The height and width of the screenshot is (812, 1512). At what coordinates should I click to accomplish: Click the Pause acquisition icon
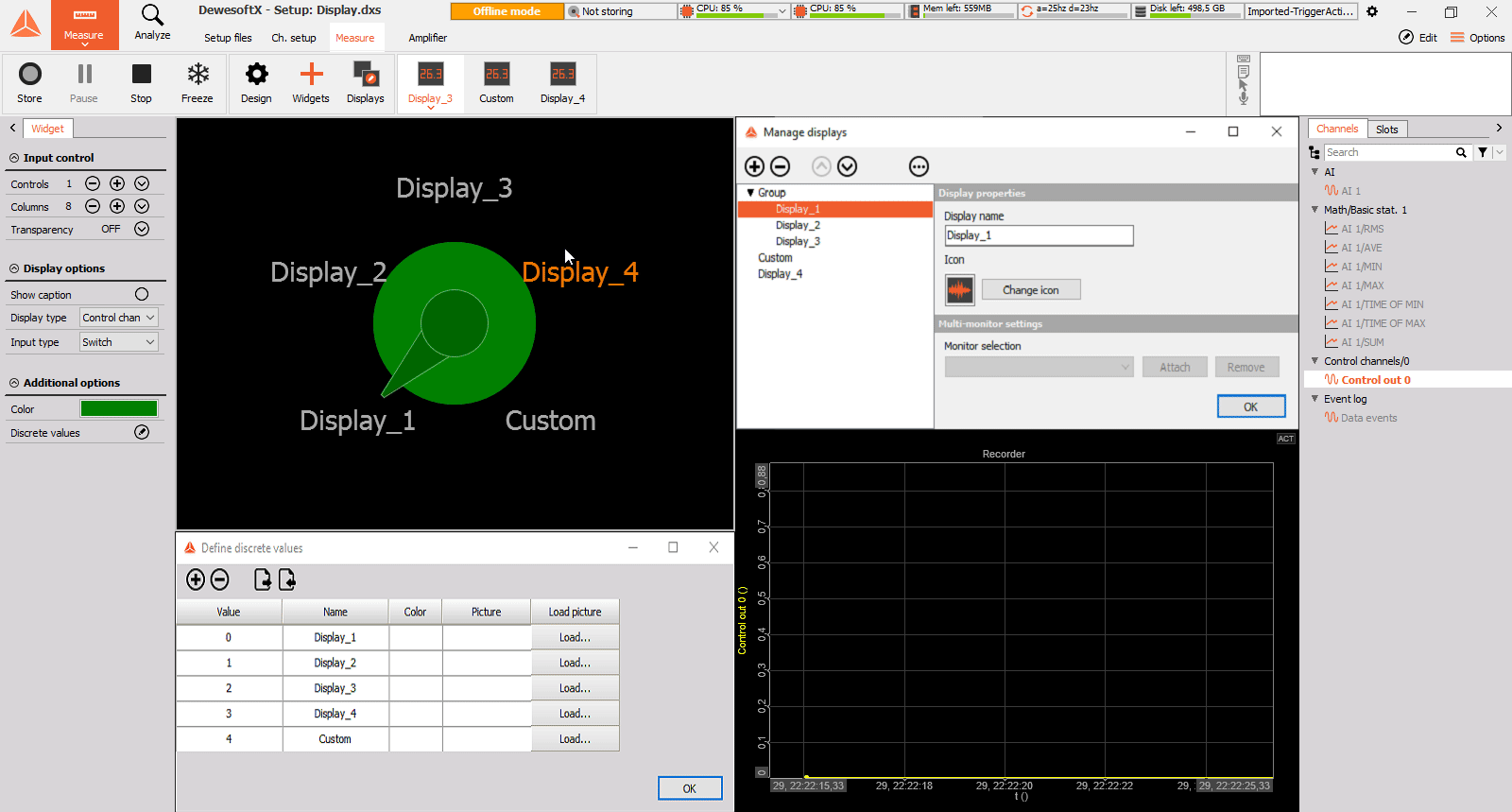[84, 75]
